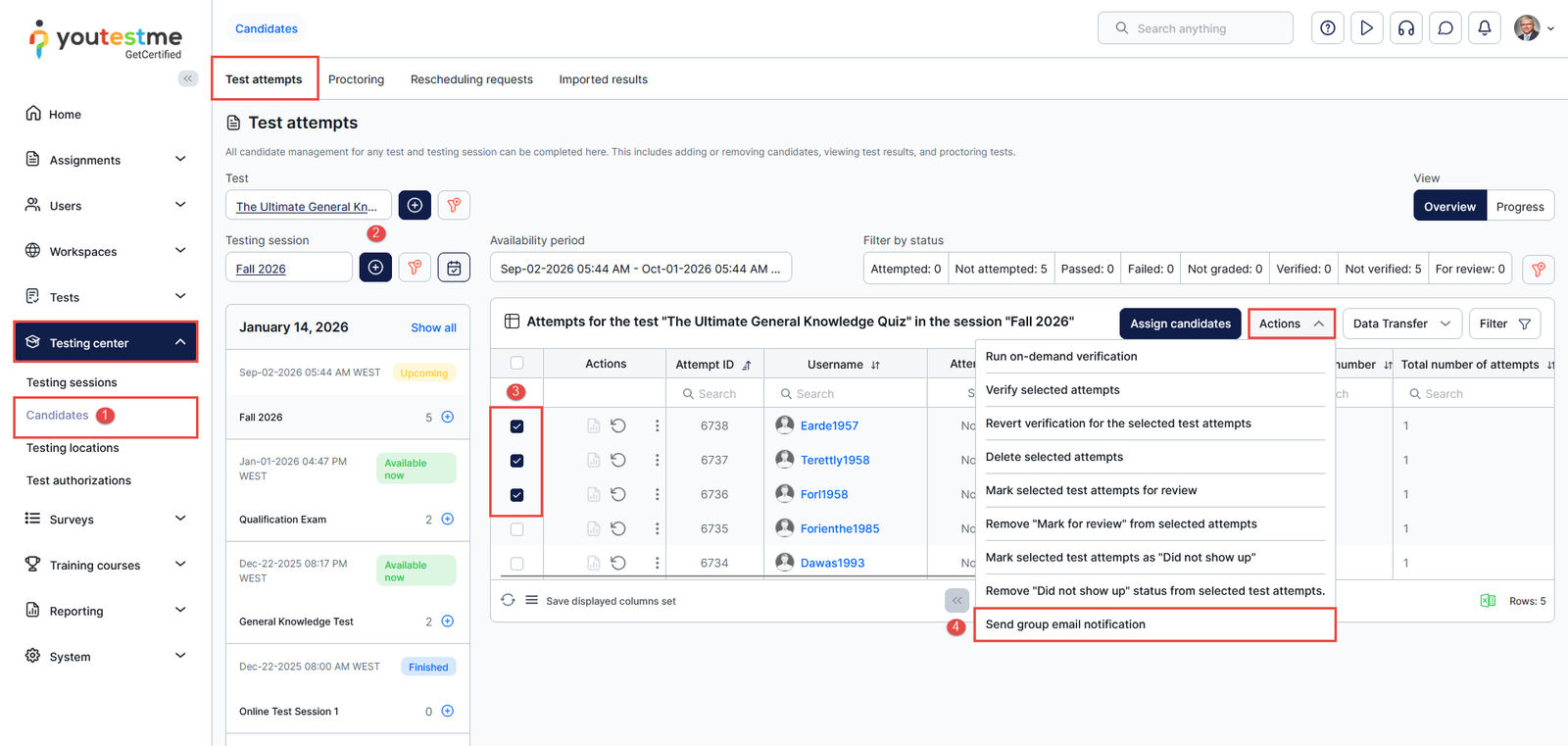Screen dimensions: 1568x746
Task: Open the Show all sessions link
Action: click(433, 327)
